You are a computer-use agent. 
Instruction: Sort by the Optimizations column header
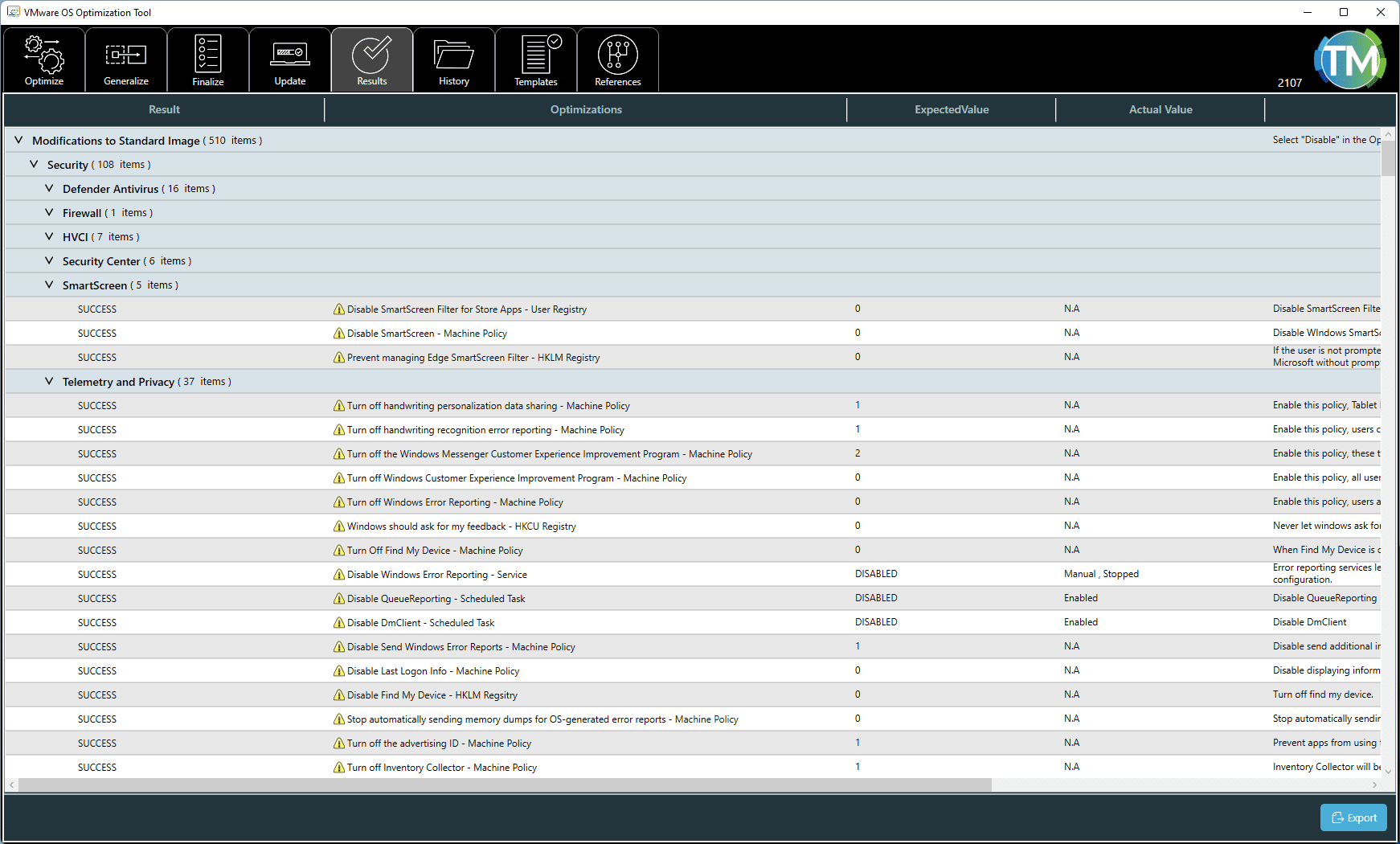(586, 110)
